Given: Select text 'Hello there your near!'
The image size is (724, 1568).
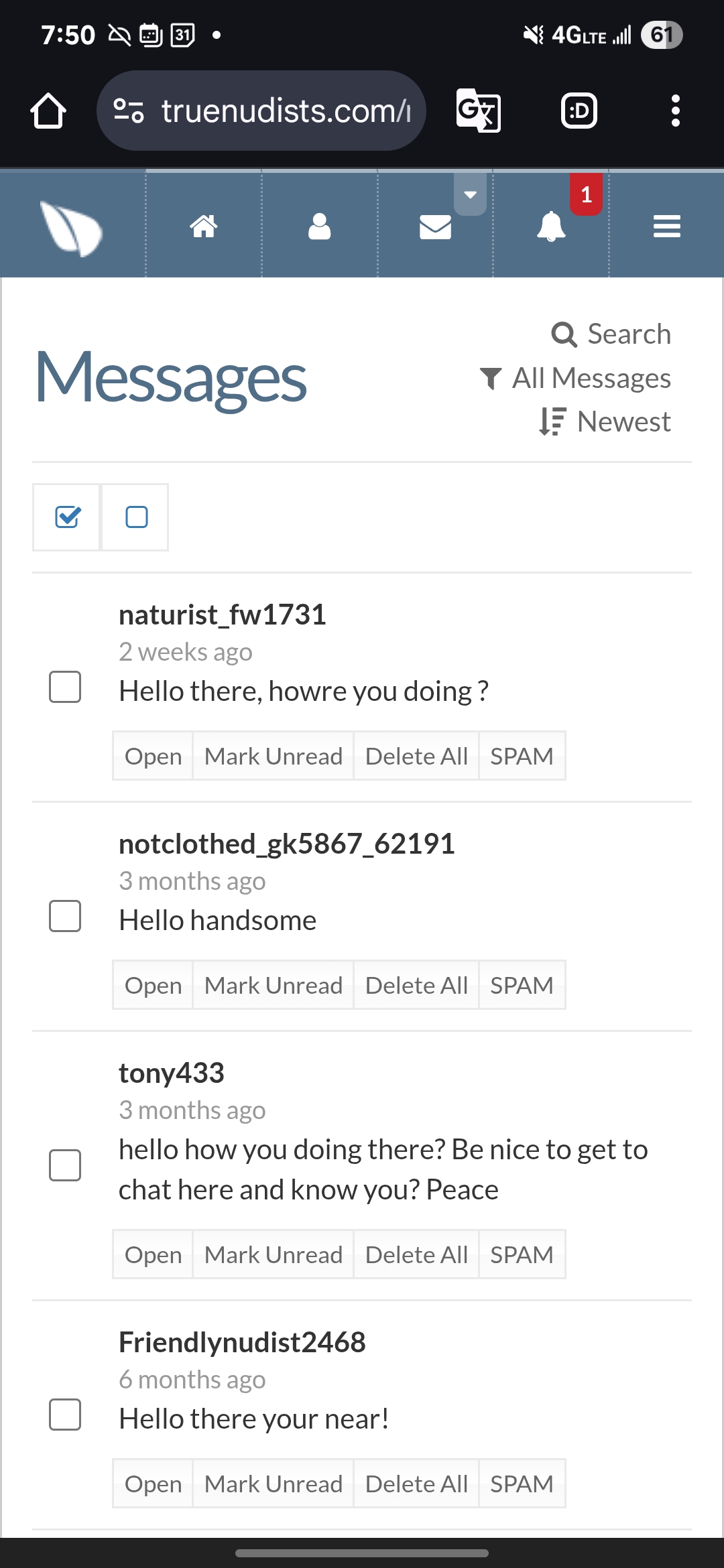Looking at the screenshot, I should tap(254, 1419).
